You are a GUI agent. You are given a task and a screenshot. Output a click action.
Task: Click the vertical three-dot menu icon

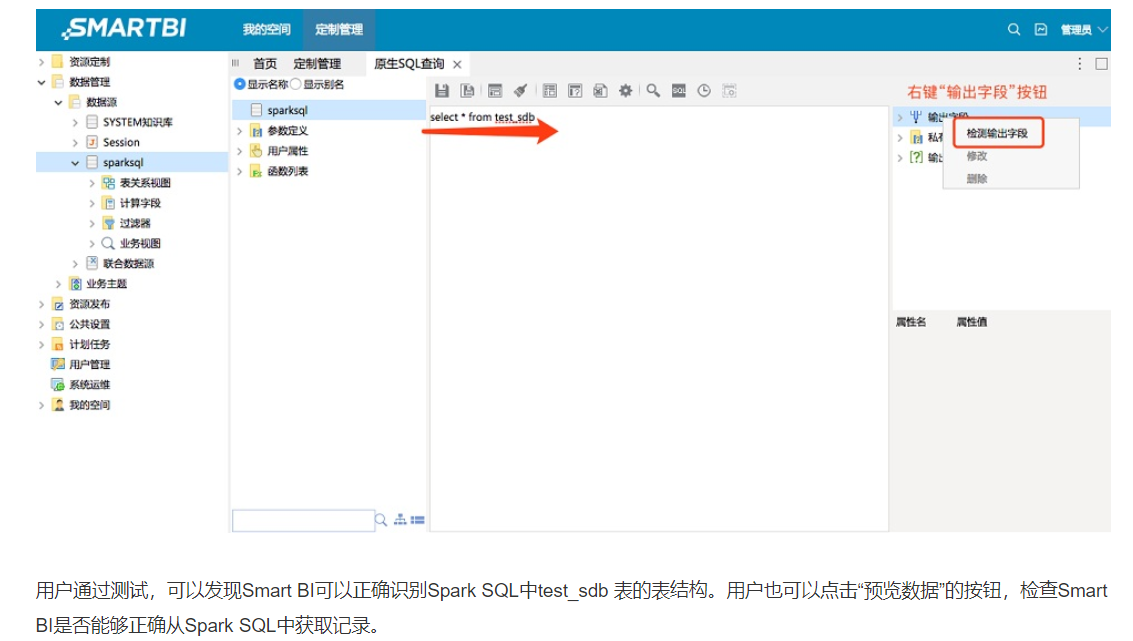pyautogui.click(x=1080, y=64)
